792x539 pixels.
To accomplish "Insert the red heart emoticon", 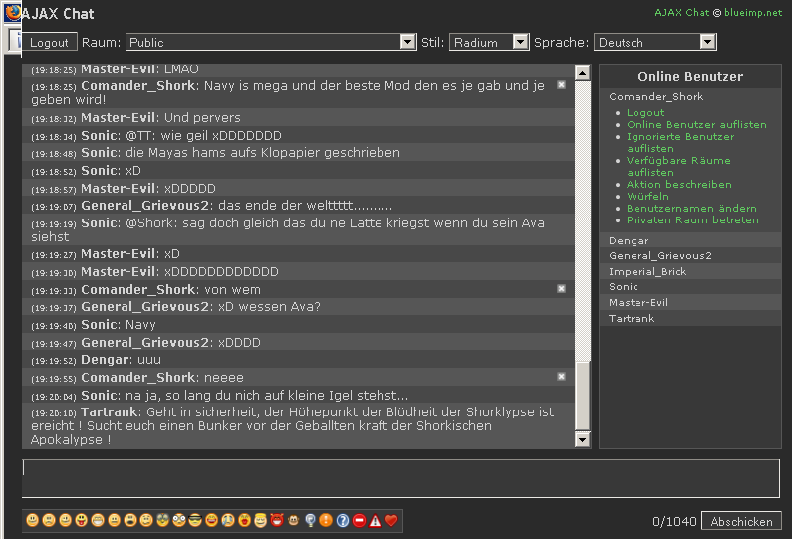I will coord(391,520).
